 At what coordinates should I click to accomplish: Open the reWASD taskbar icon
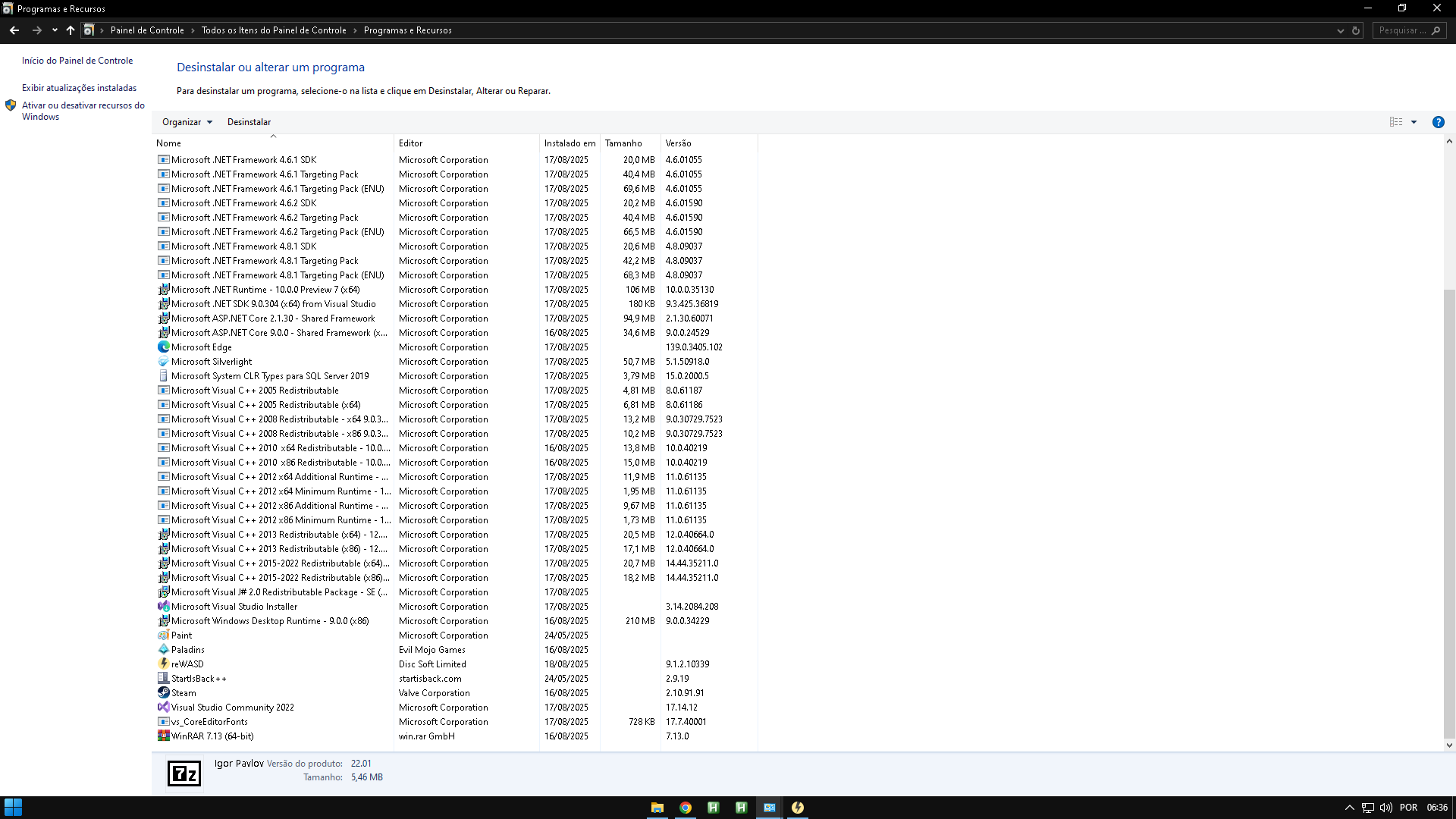pos(798,808)
